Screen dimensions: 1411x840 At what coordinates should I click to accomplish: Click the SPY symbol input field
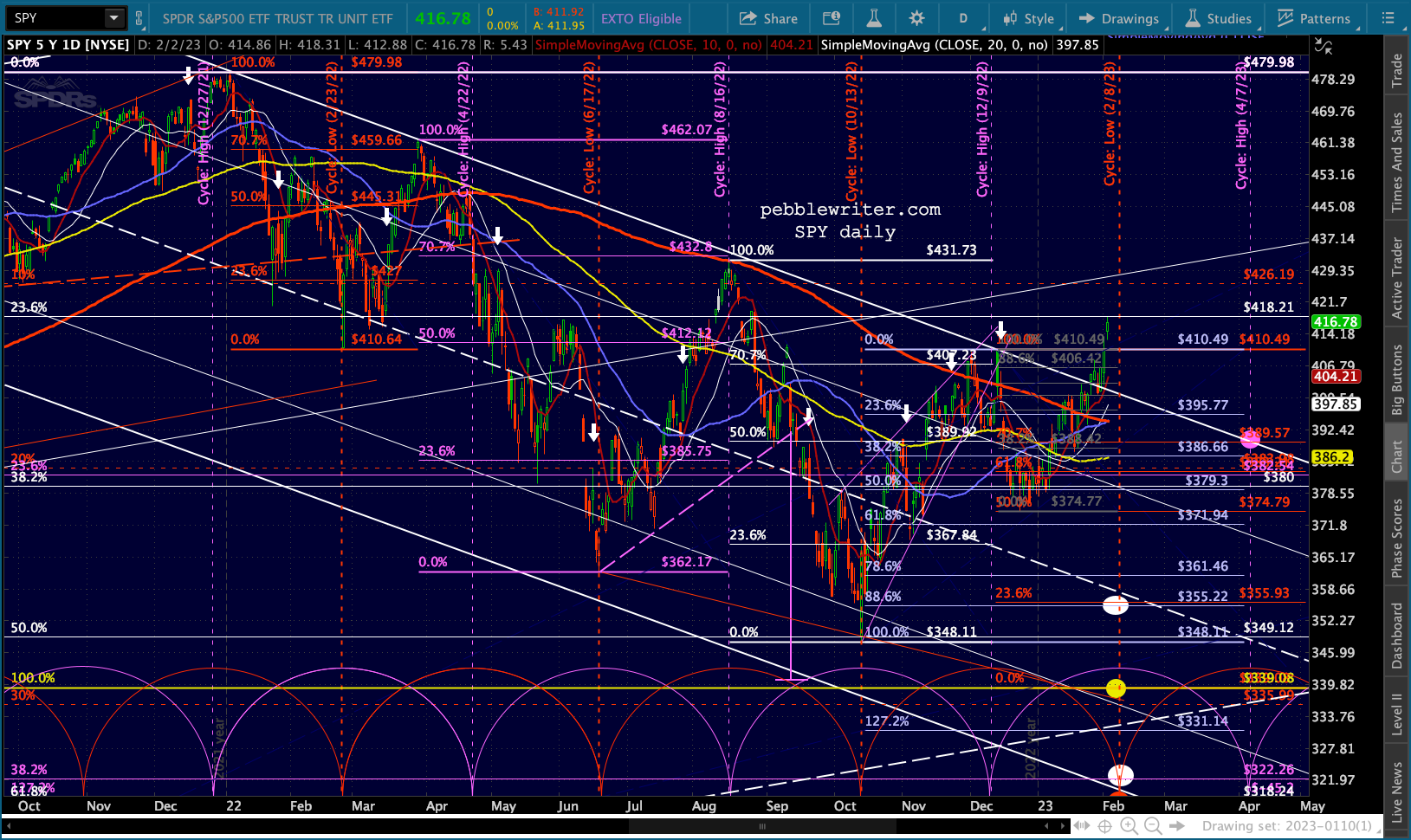click(56, 18)
